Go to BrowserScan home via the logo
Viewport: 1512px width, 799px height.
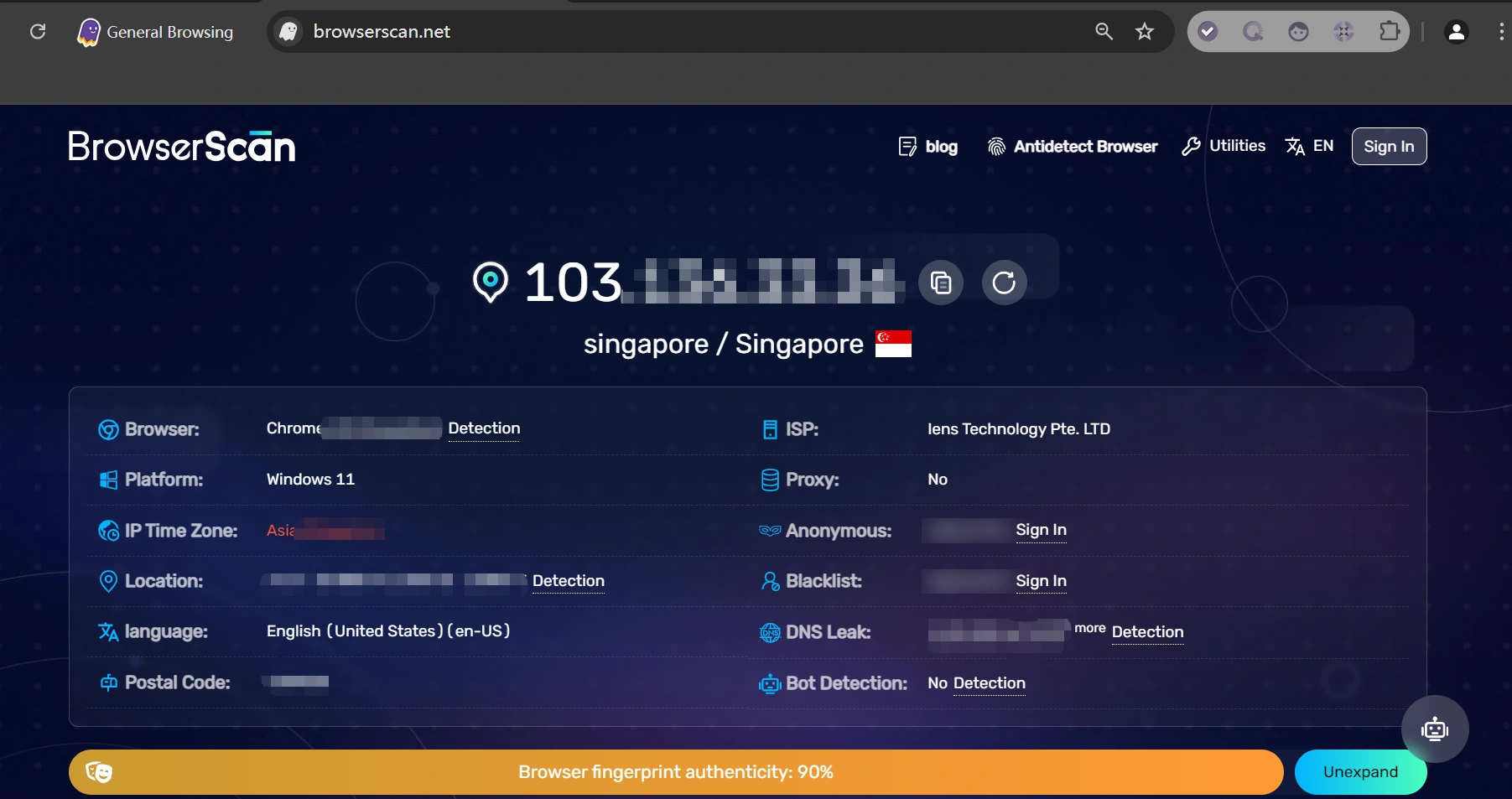click(181, 147)
